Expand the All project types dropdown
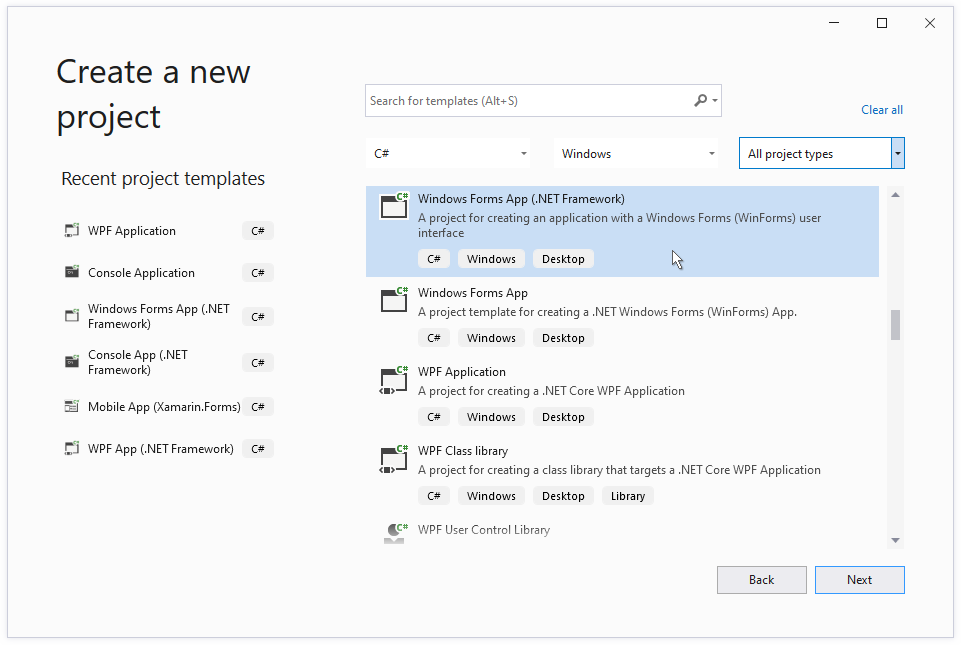This screenshot has height=645, width=961. (897, 154)
